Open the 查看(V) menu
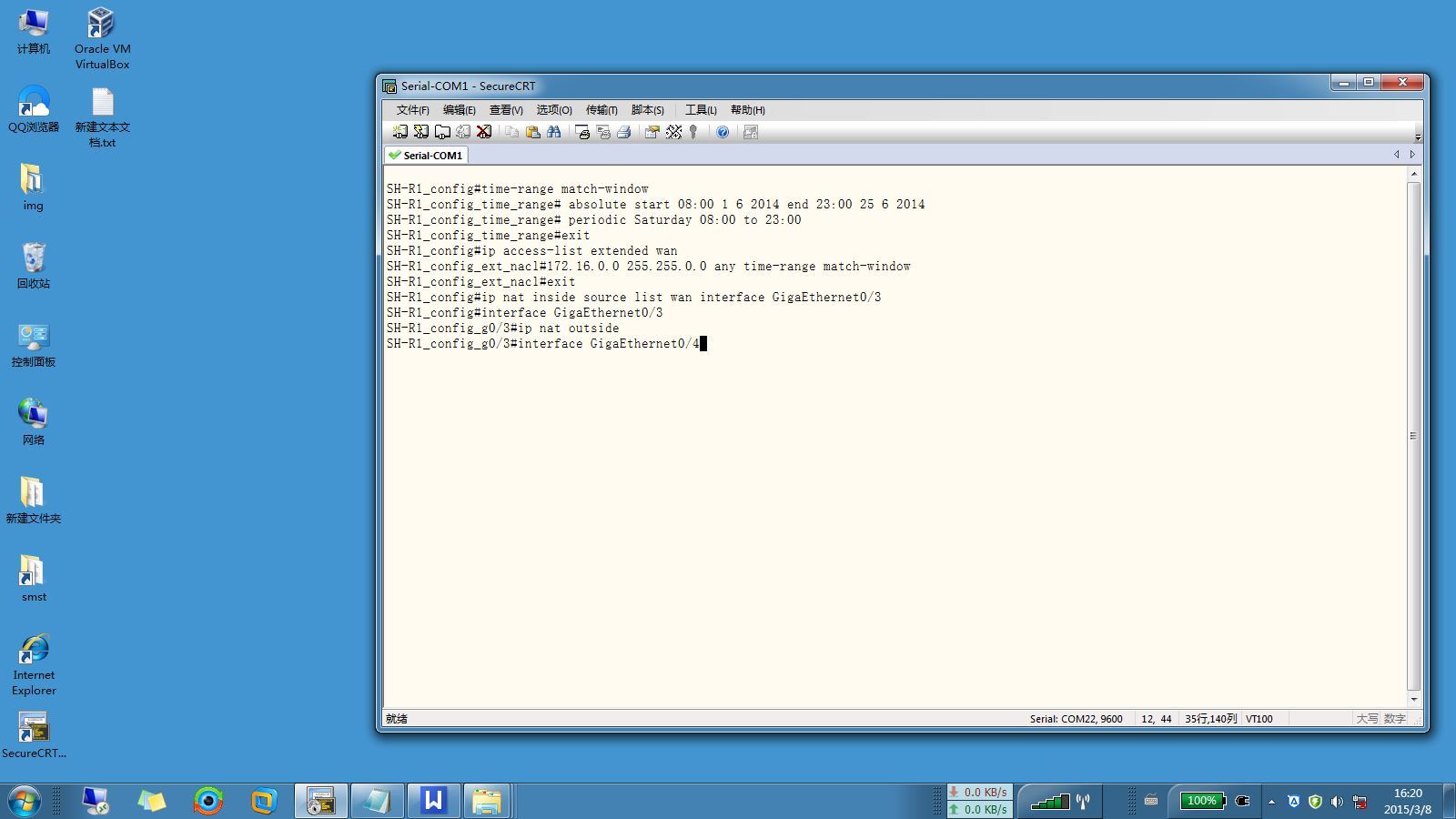 tap(506, 110)
